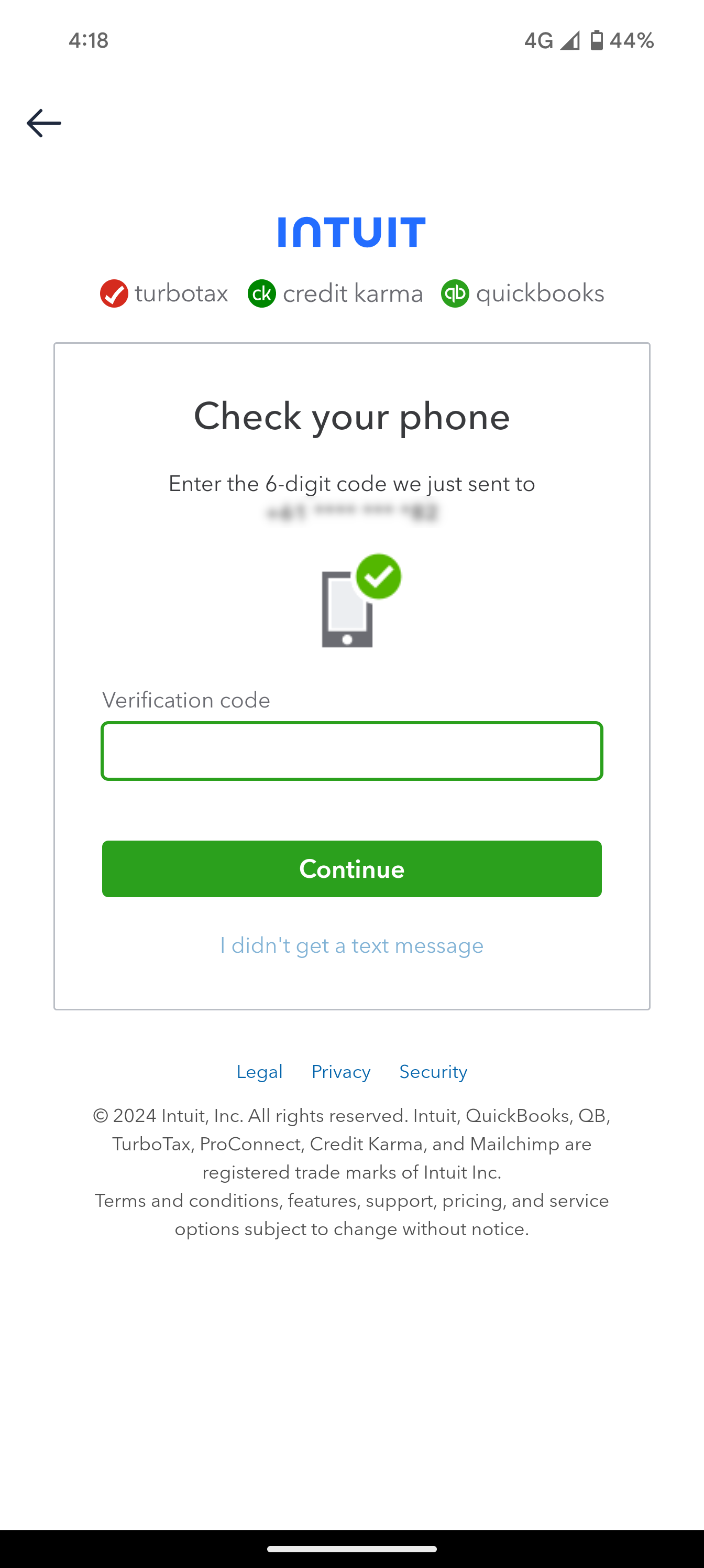
Task: Open the Security link
Action: click(433, 1071)
